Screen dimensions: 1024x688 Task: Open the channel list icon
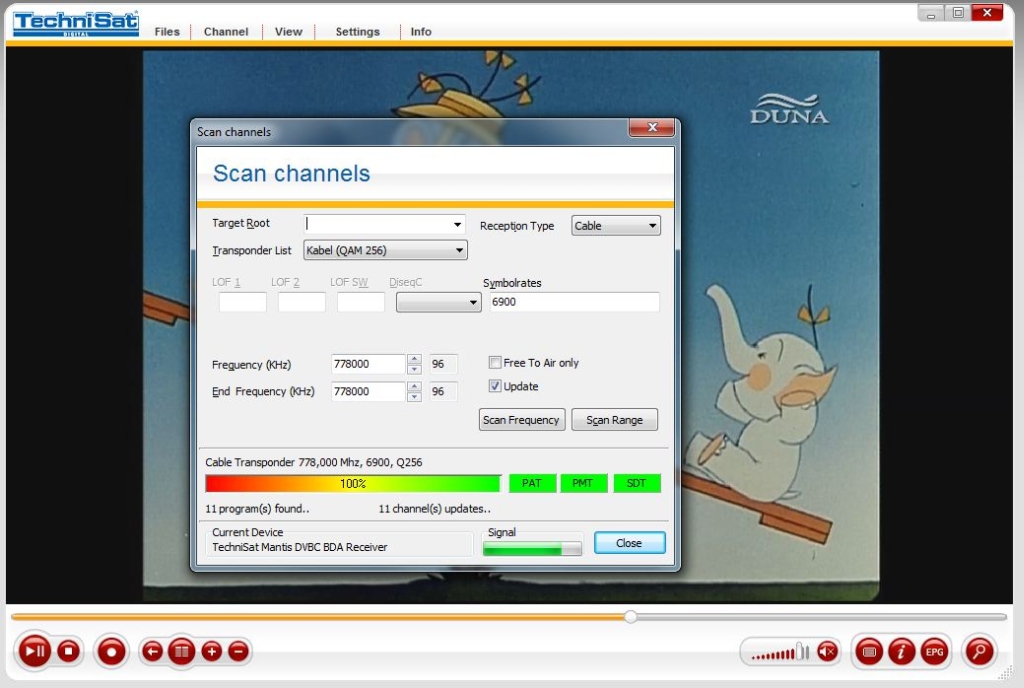pyautogui.click(x=182, y=651)
